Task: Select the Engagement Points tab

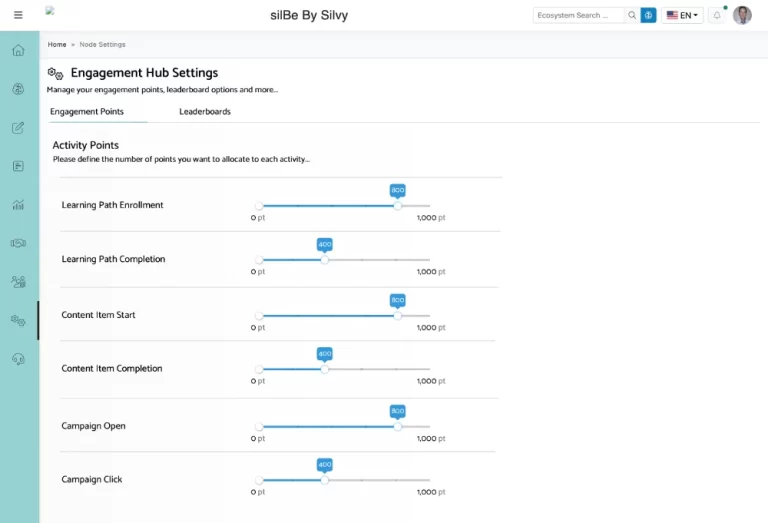Action: [87, 112]
